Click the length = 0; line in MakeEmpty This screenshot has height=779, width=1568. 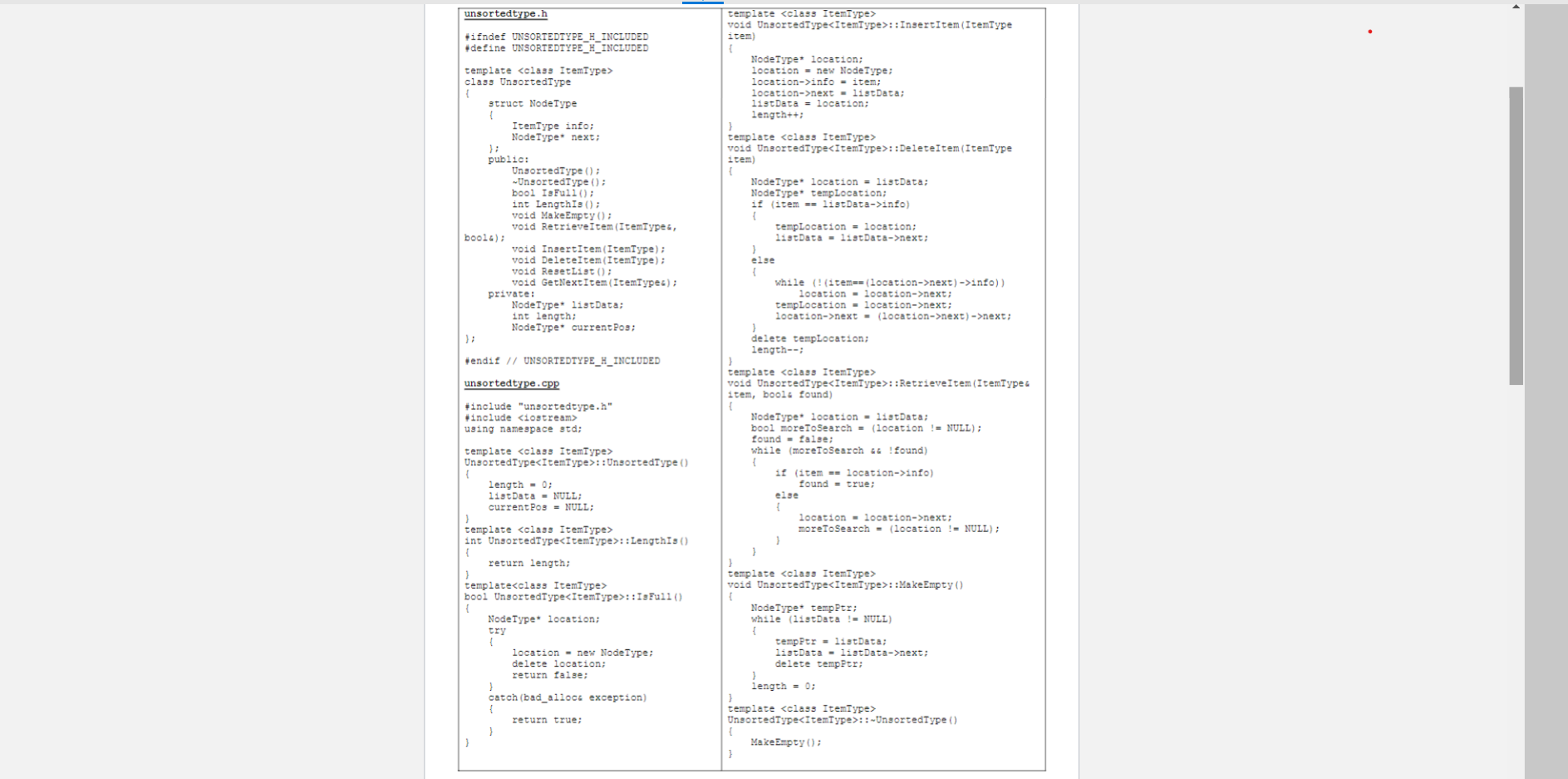click(784, 686)
